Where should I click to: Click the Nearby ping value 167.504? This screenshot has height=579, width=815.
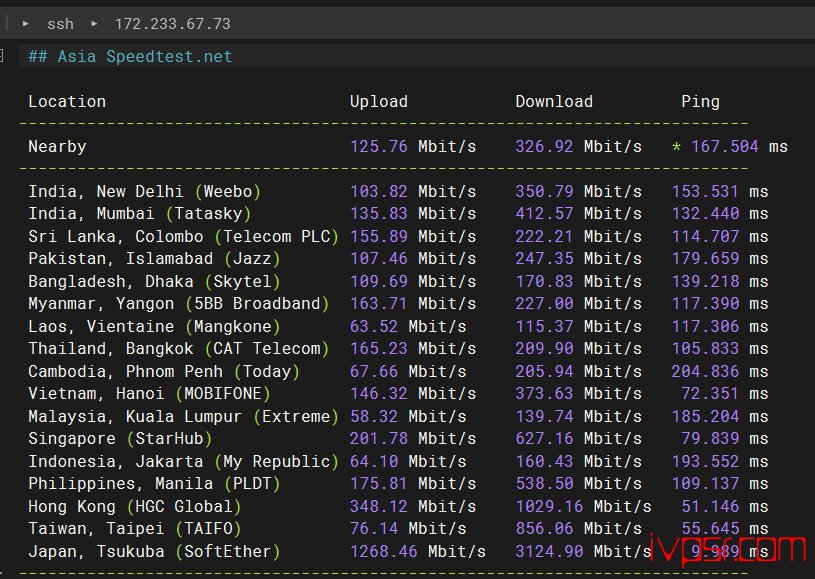point(725,147)
